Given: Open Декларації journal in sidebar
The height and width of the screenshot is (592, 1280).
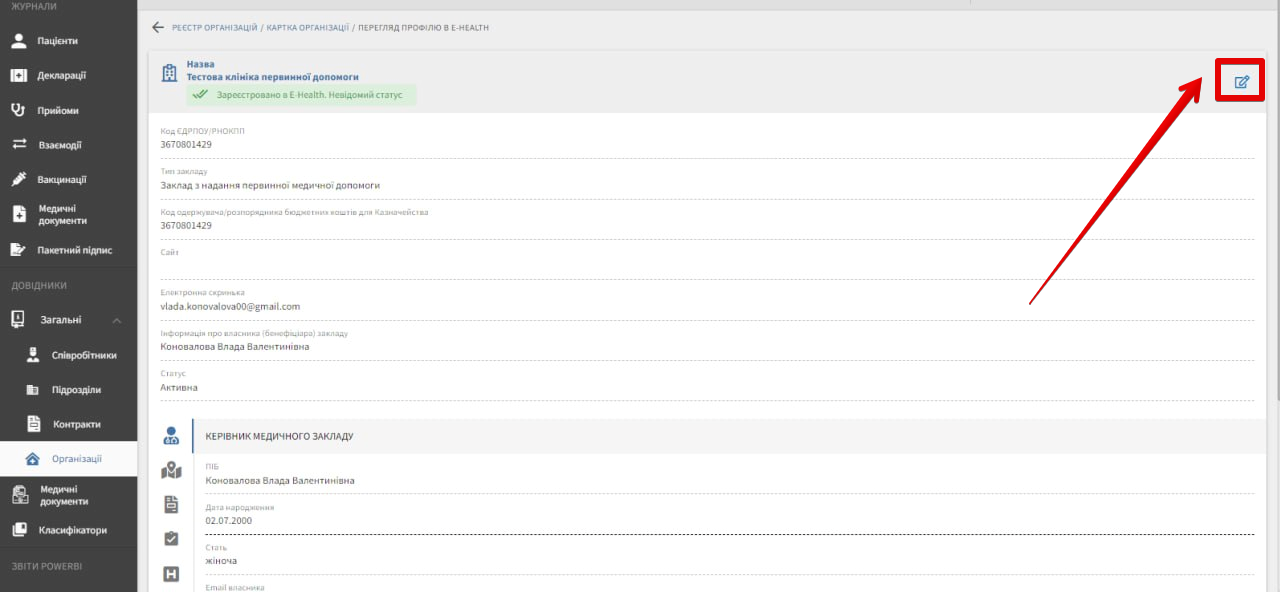Looking at the screenshot, I should [x=61, y=76].
